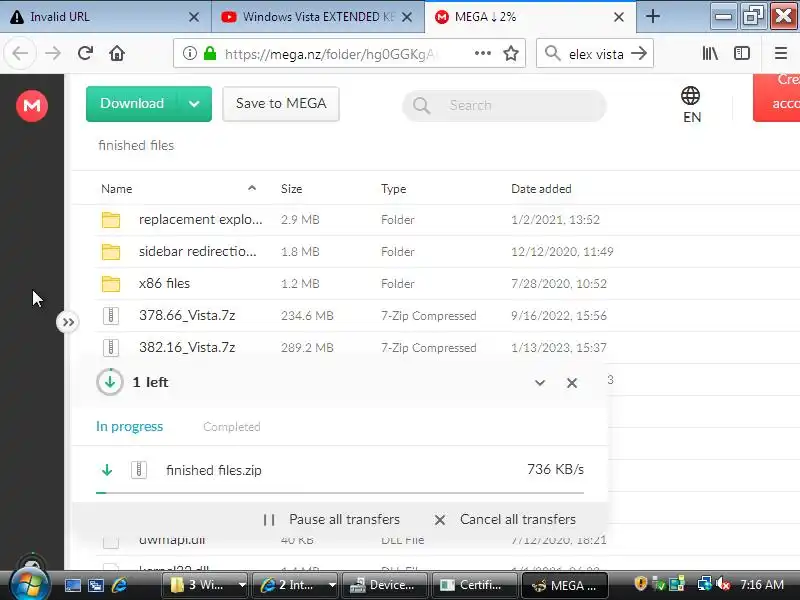
Task: Open the Download options dropdown arrow
Action: [194, 104]
